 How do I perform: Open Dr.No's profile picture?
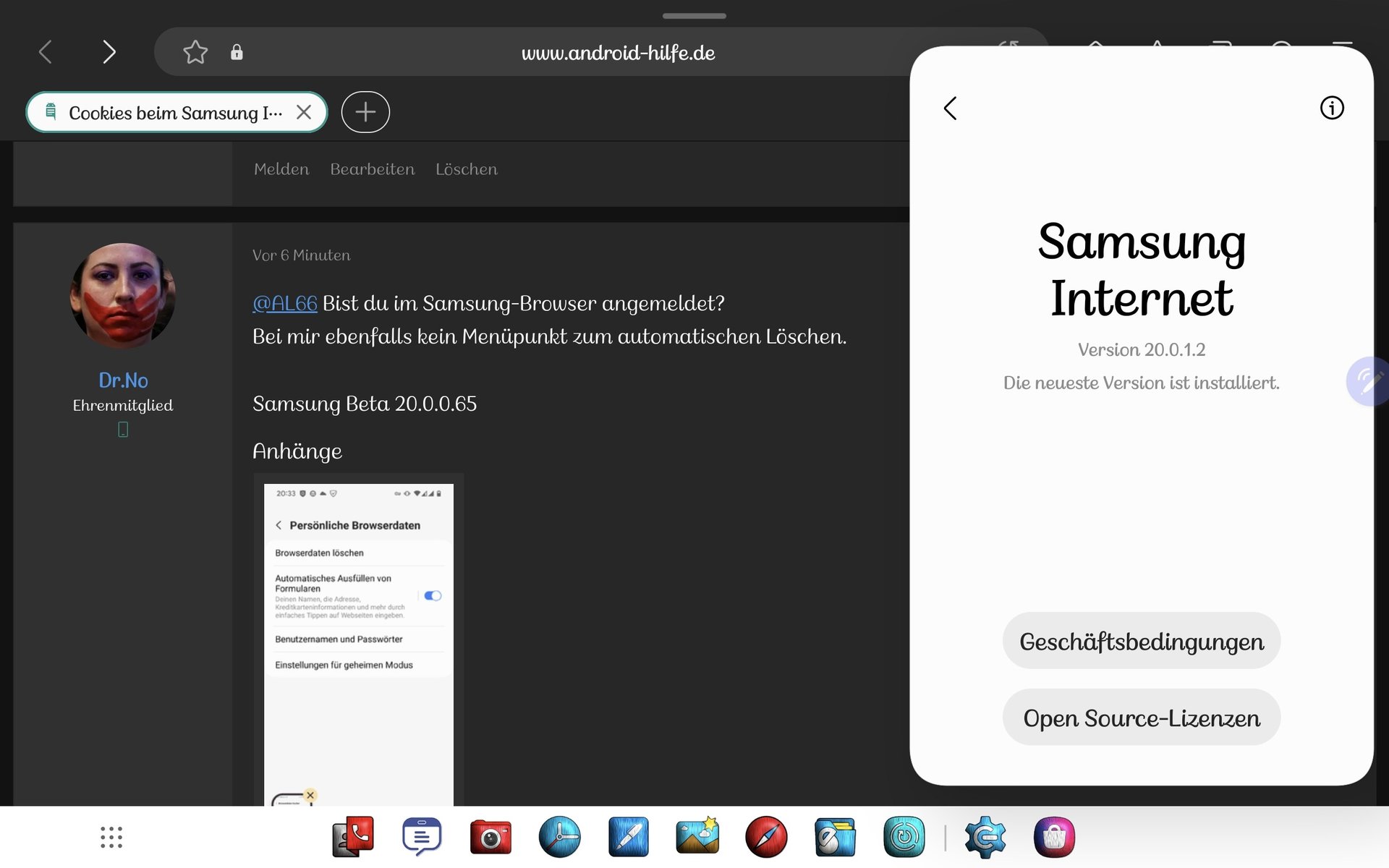[x=123, y=295]
